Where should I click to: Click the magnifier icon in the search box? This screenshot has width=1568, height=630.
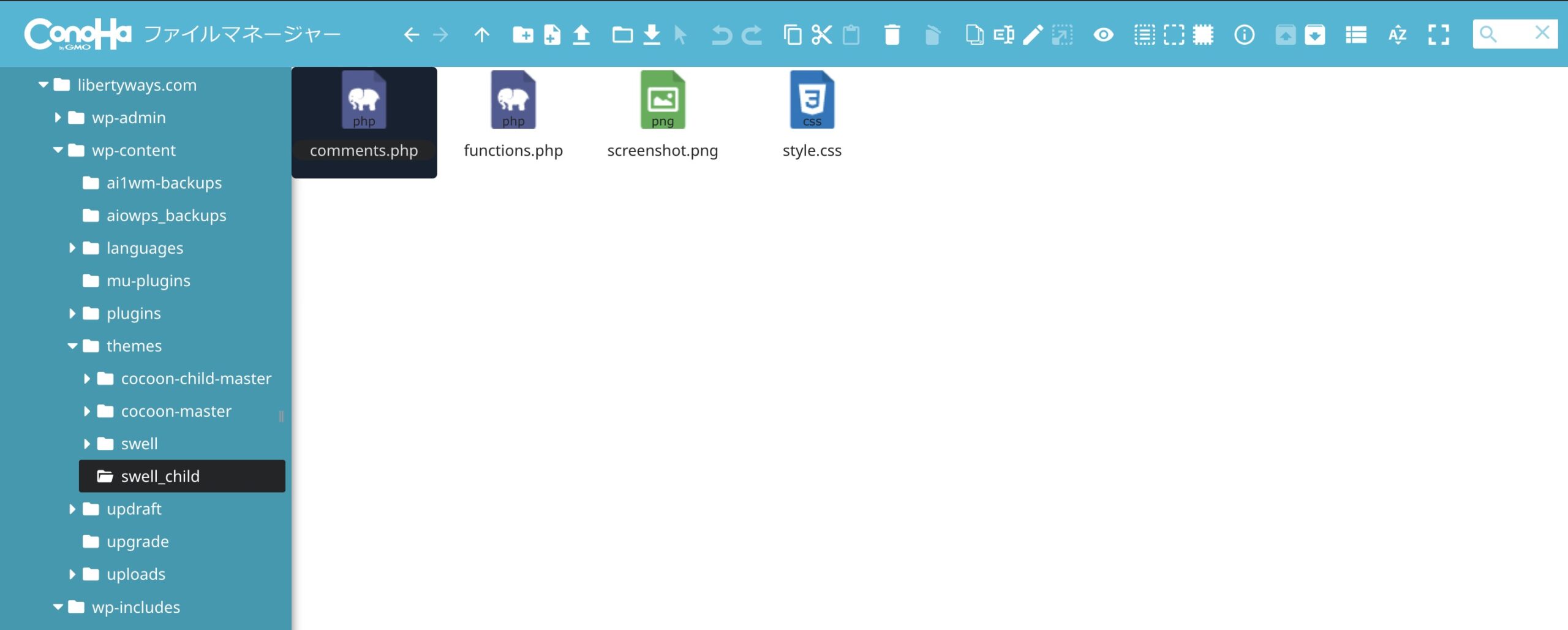(1488, 34)
